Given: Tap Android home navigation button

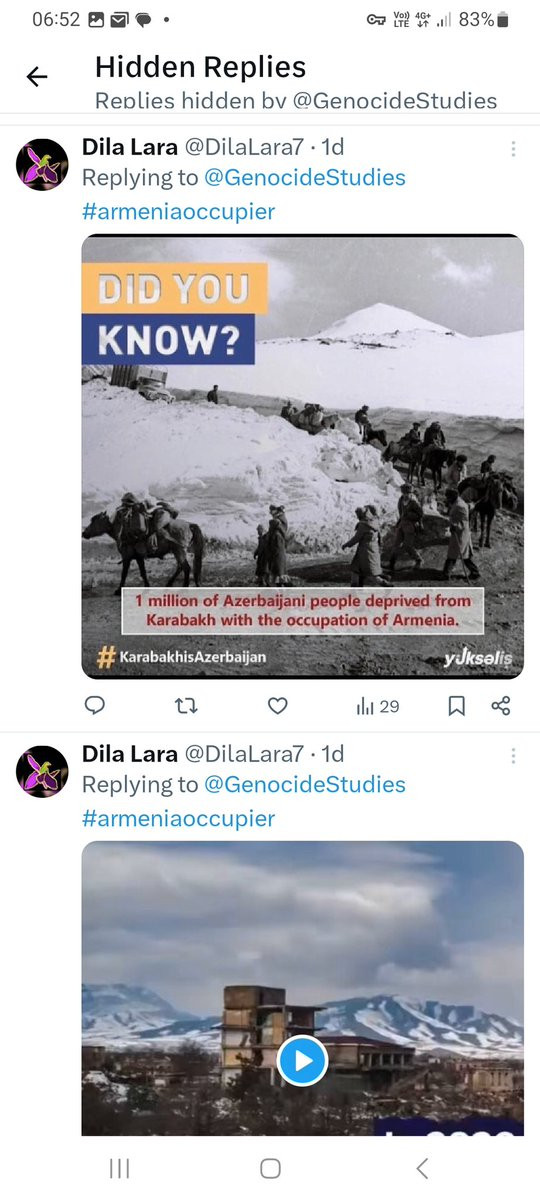Looking at the screenshot, I should (270, 1168).
